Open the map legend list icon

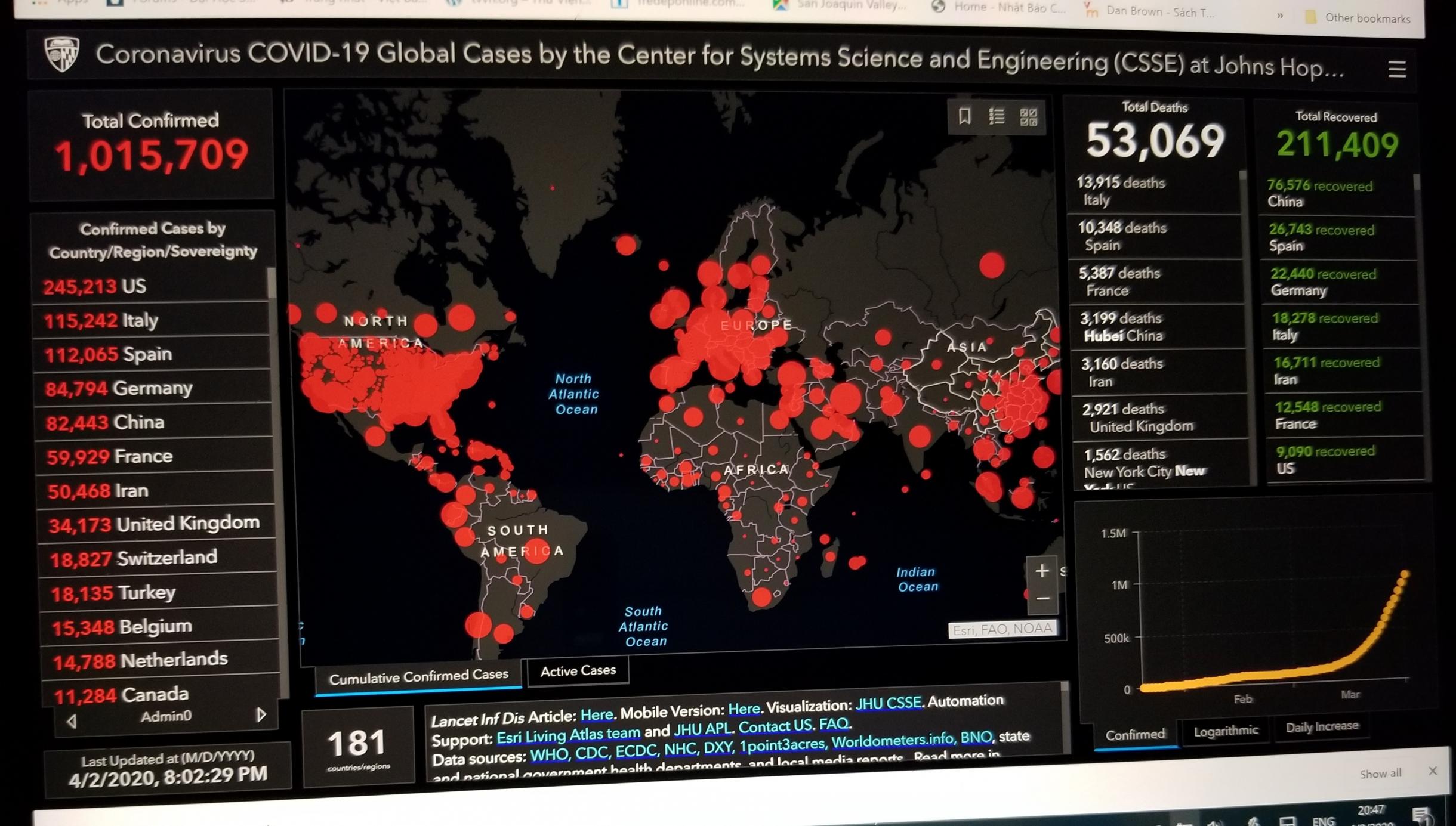coord(996,116)
